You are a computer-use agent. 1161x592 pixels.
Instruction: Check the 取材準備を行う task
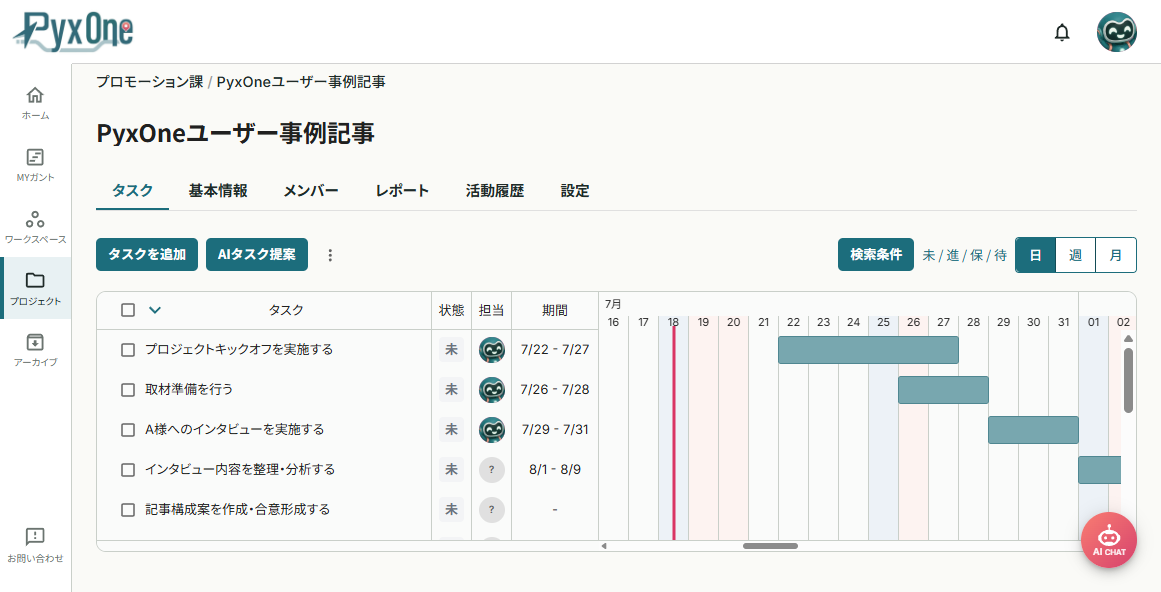click(128, 390)
